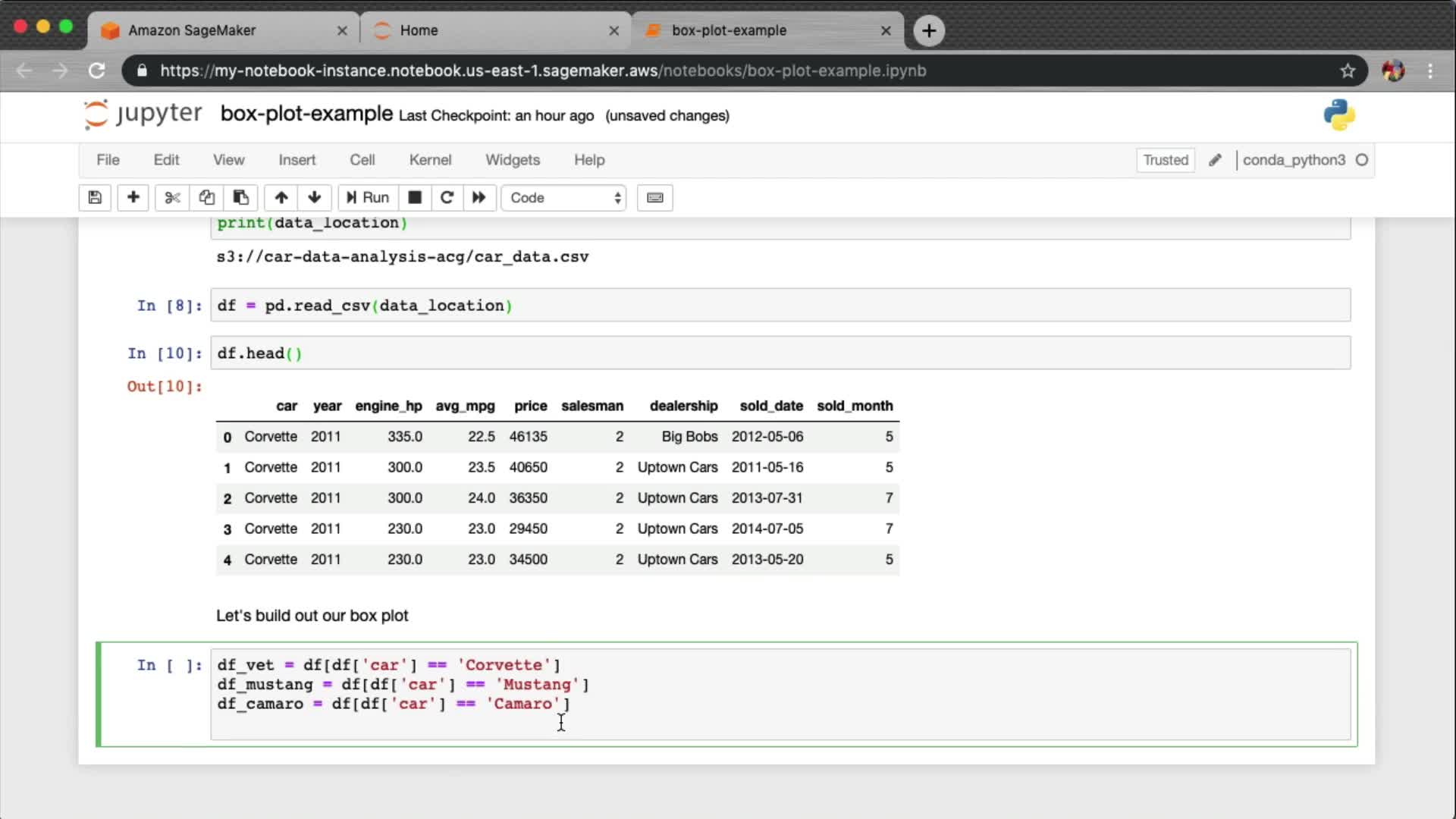This screenshot has width=1456, height=819.
Task: Open the Kernel menu
Action: click(430, 160)
